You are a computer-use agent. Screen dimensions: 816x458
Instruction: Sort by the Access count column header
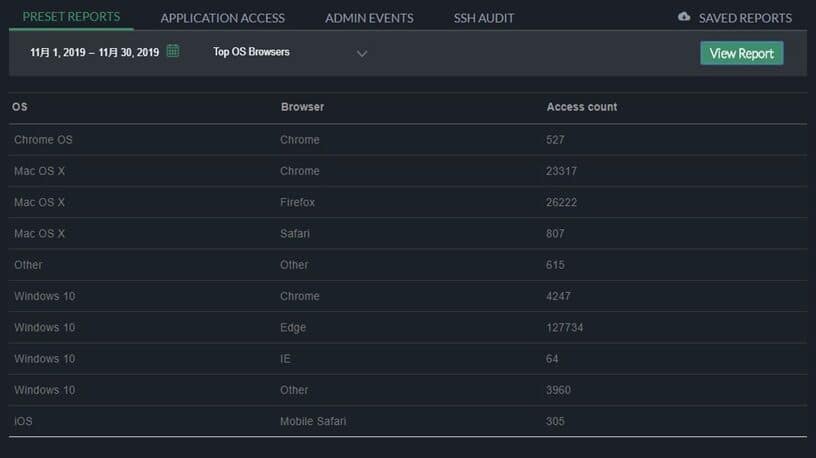point(581,107)
